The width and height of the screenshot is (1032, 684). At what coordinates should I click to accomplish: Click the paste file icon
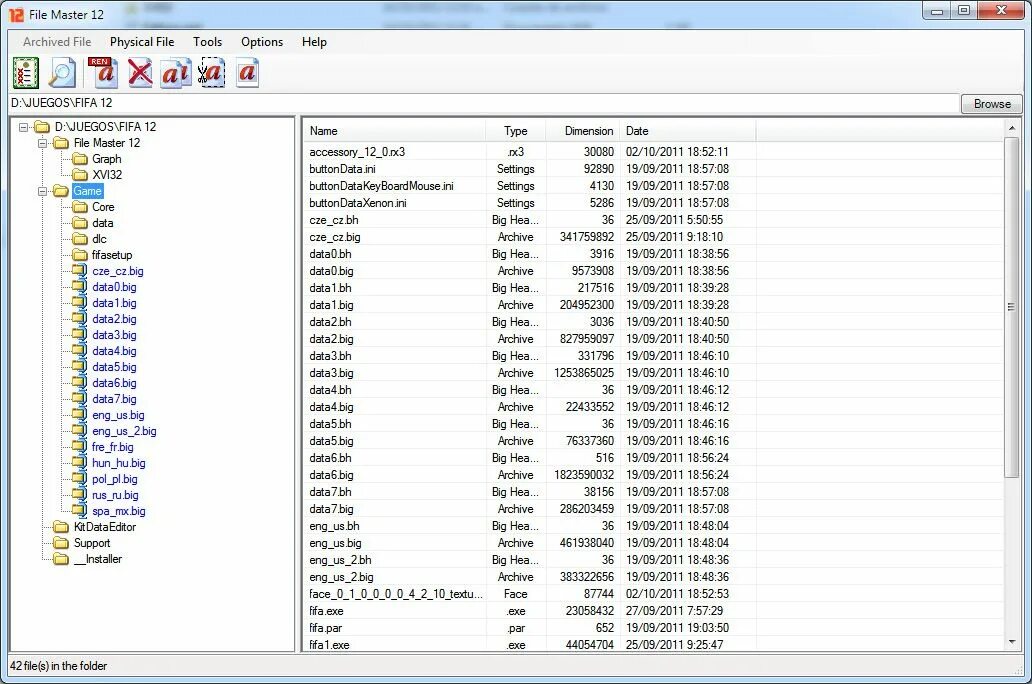[247, 72]
